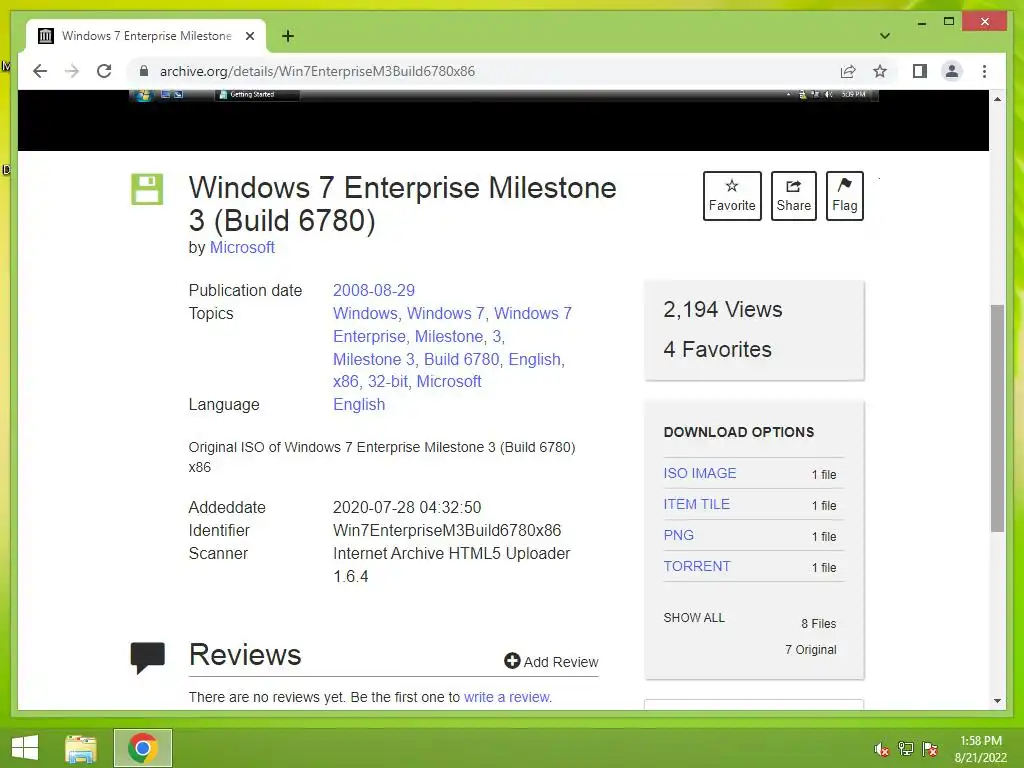This screenshot has height=768, width=1024.
Task: Click the Chrome taskbar icon
Action: click(x=142, y=748)
